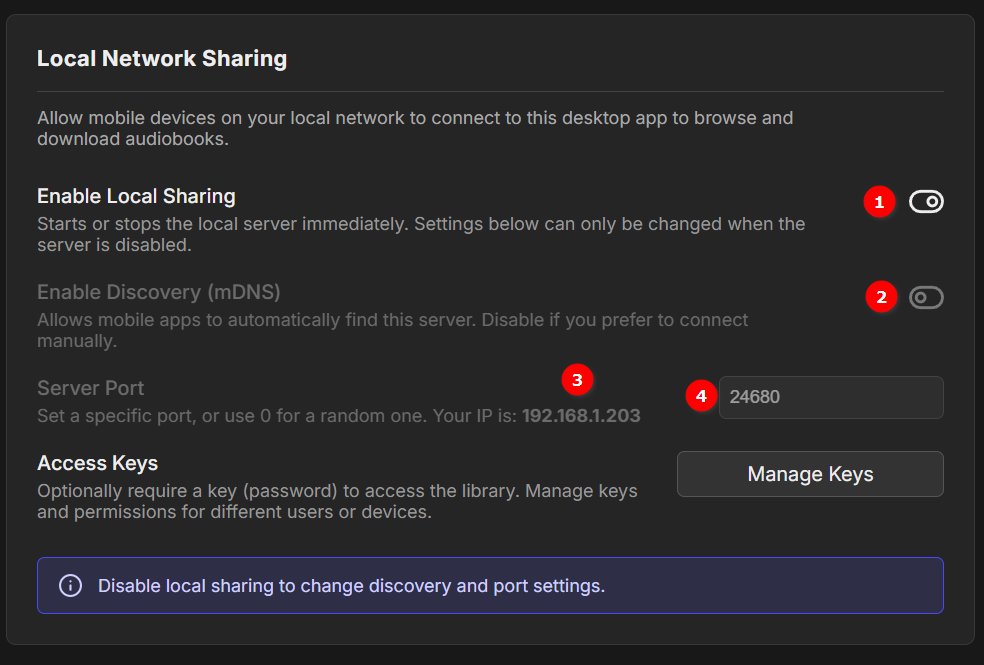Open the Manage Keys dialog
This screenshot has width=984, height=665.
click(810, 474)
